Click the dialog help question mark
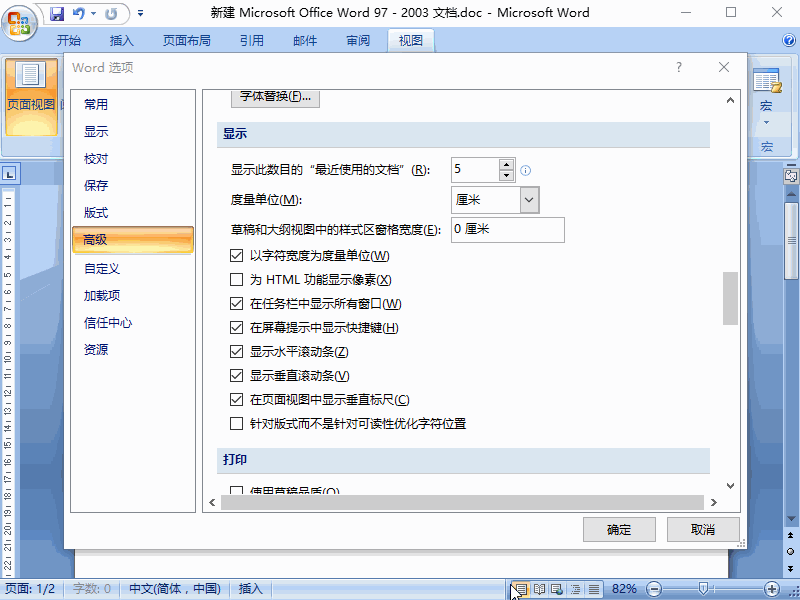The height and width of the screenshot is (600, 800). (679, 67)
